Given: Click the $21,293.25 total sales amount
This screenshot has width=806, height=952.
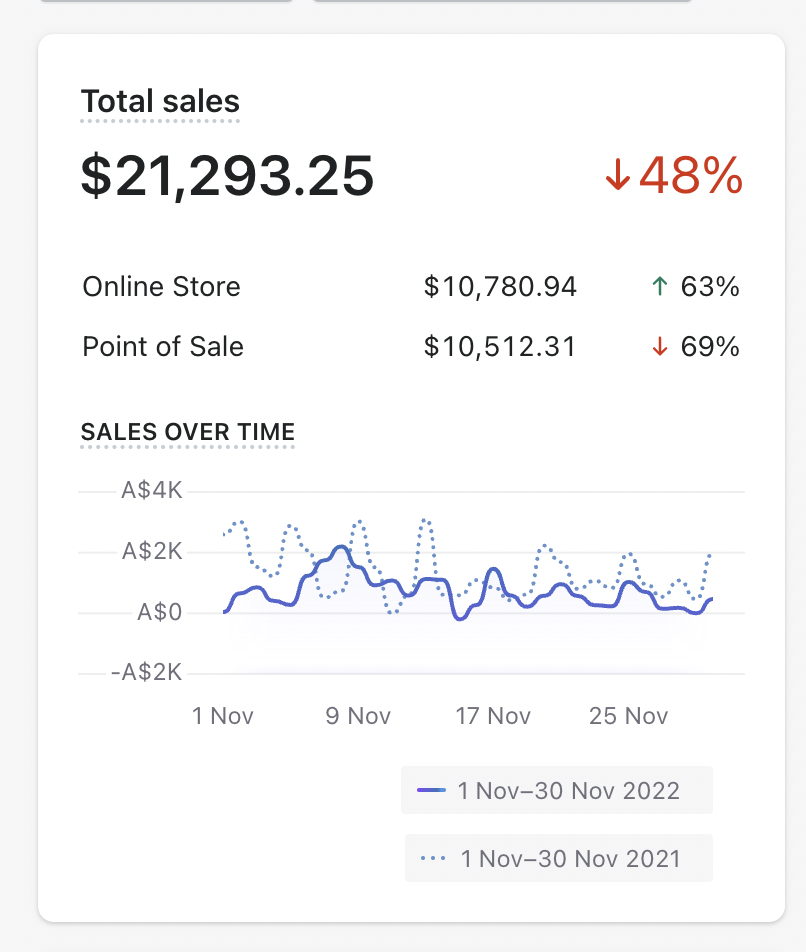Looking at the screenshot, I should point(227,176).
